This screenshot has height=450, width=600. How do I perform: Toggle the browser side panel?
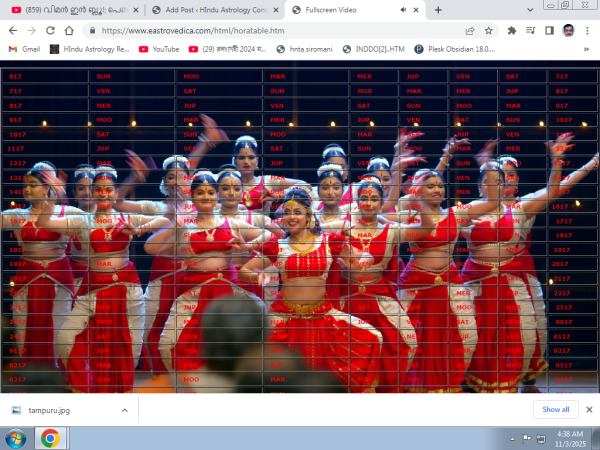pyautogui.click(x=549, y=30)
